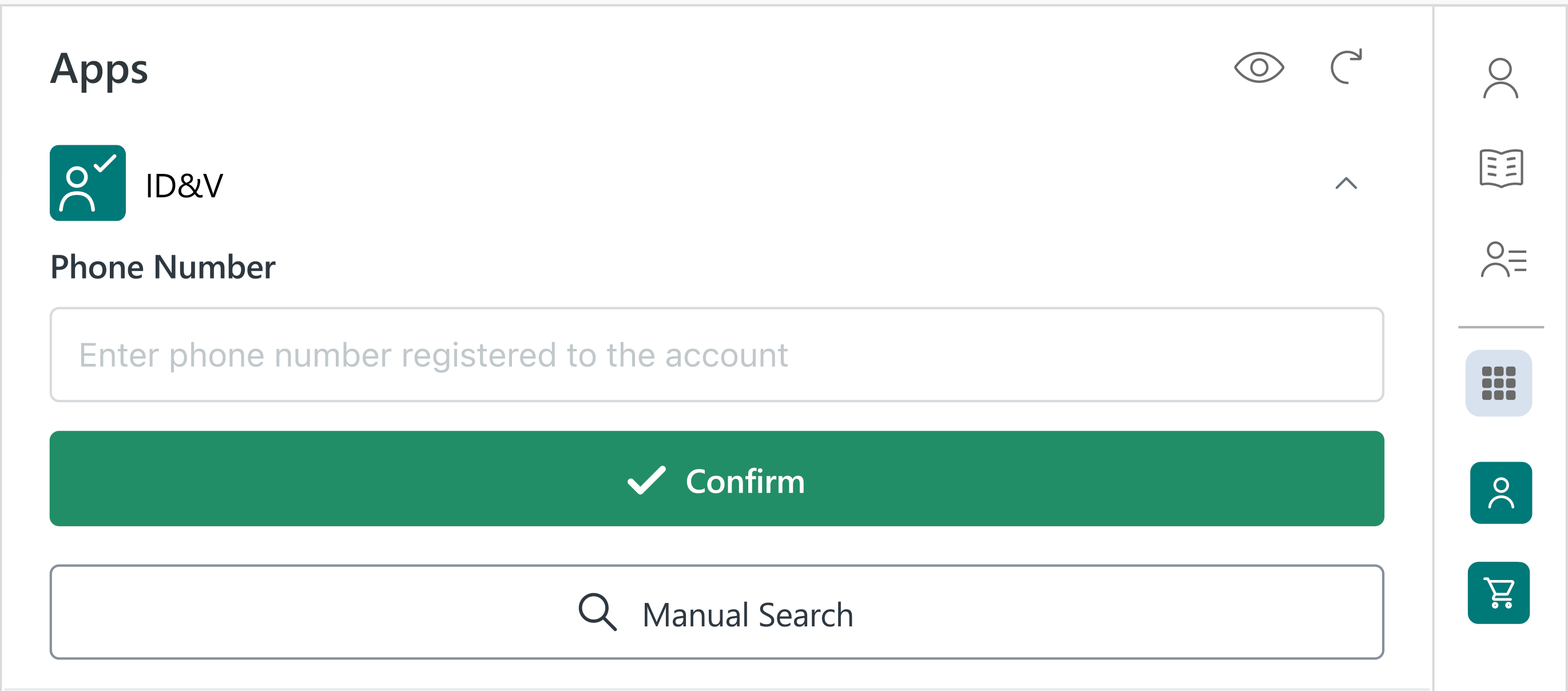This screenshot has height=691, width=1568.
Task: Click the teal ID&V app icon
Action: coord(88,182)
